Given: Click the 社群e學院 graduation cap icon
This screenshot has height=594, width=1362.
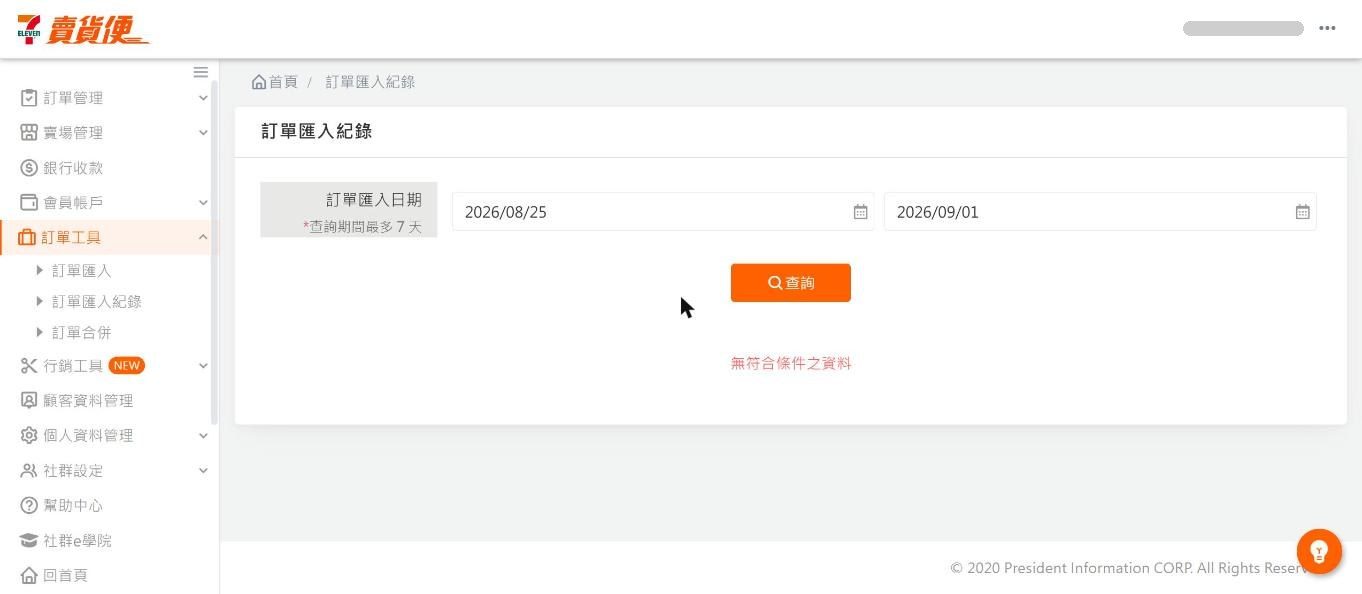Looking at the screenshot, I should (x=29, y=540).
